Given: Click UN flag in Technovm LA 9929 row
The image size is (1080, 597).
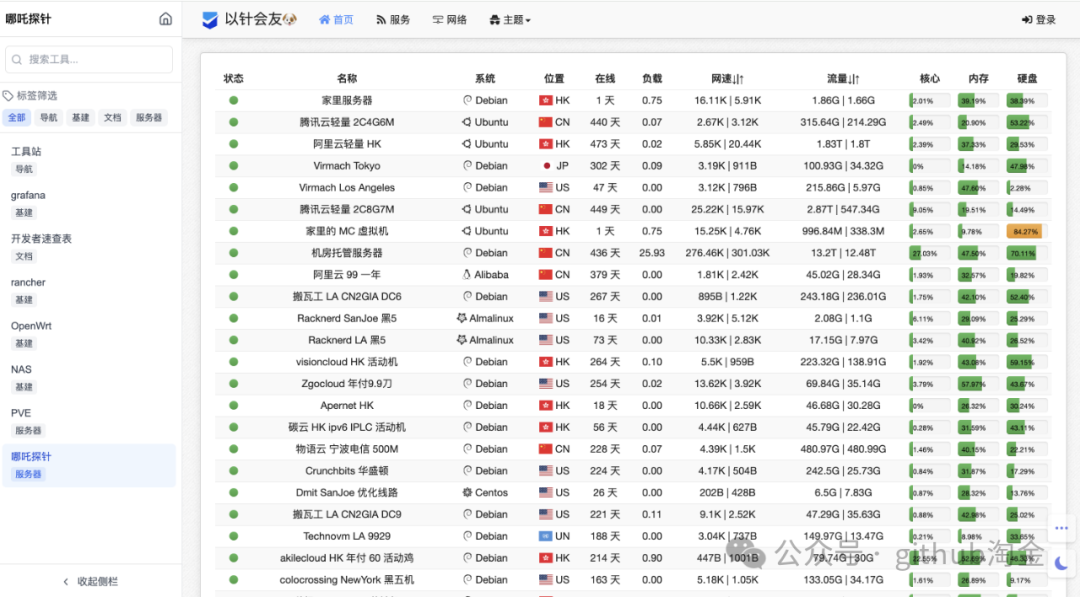Looking at the screenshot, I should tap(546, 536).
